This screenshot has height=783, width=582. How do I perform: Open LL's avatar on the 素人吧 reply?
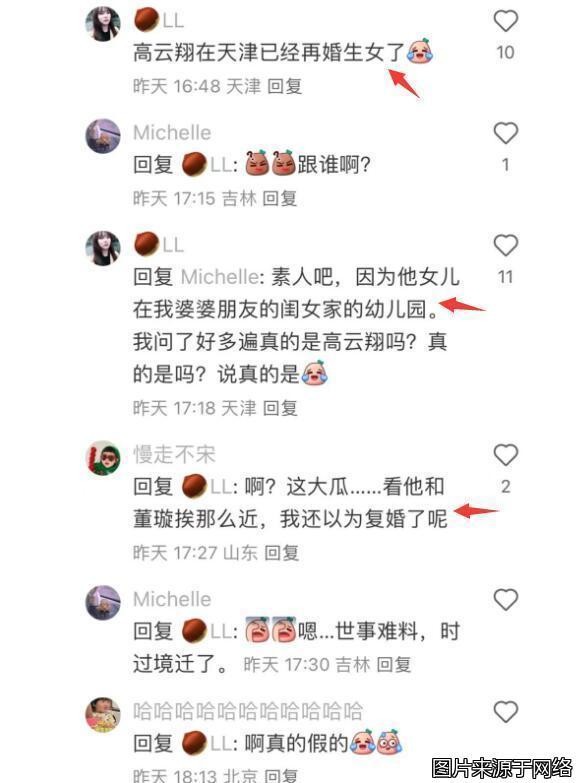pos(103,248)
